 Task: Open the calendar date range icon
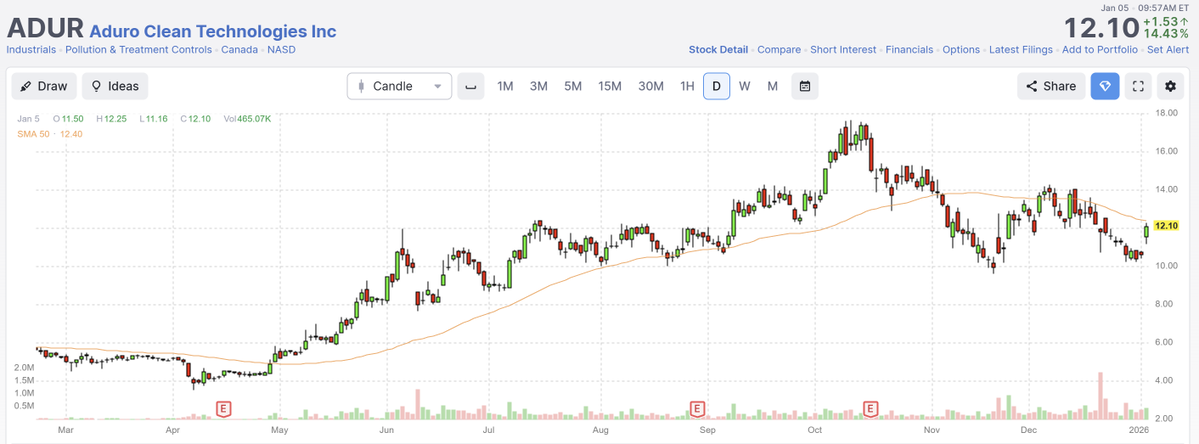(805, 86)
